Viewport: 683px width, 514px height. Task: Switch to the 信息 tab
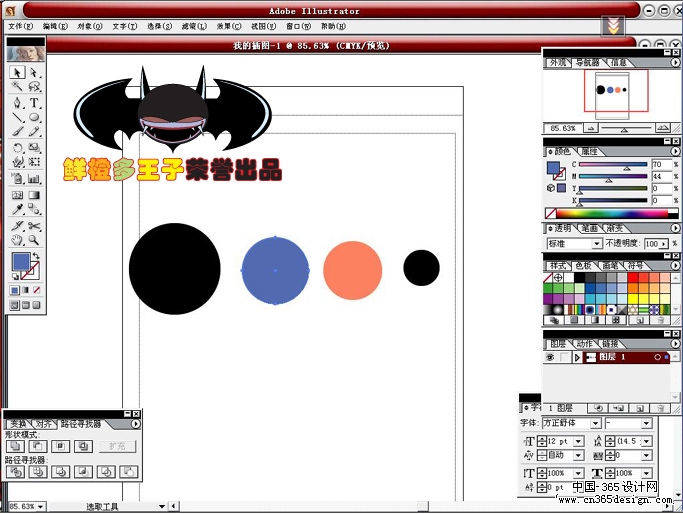point(619,63)
